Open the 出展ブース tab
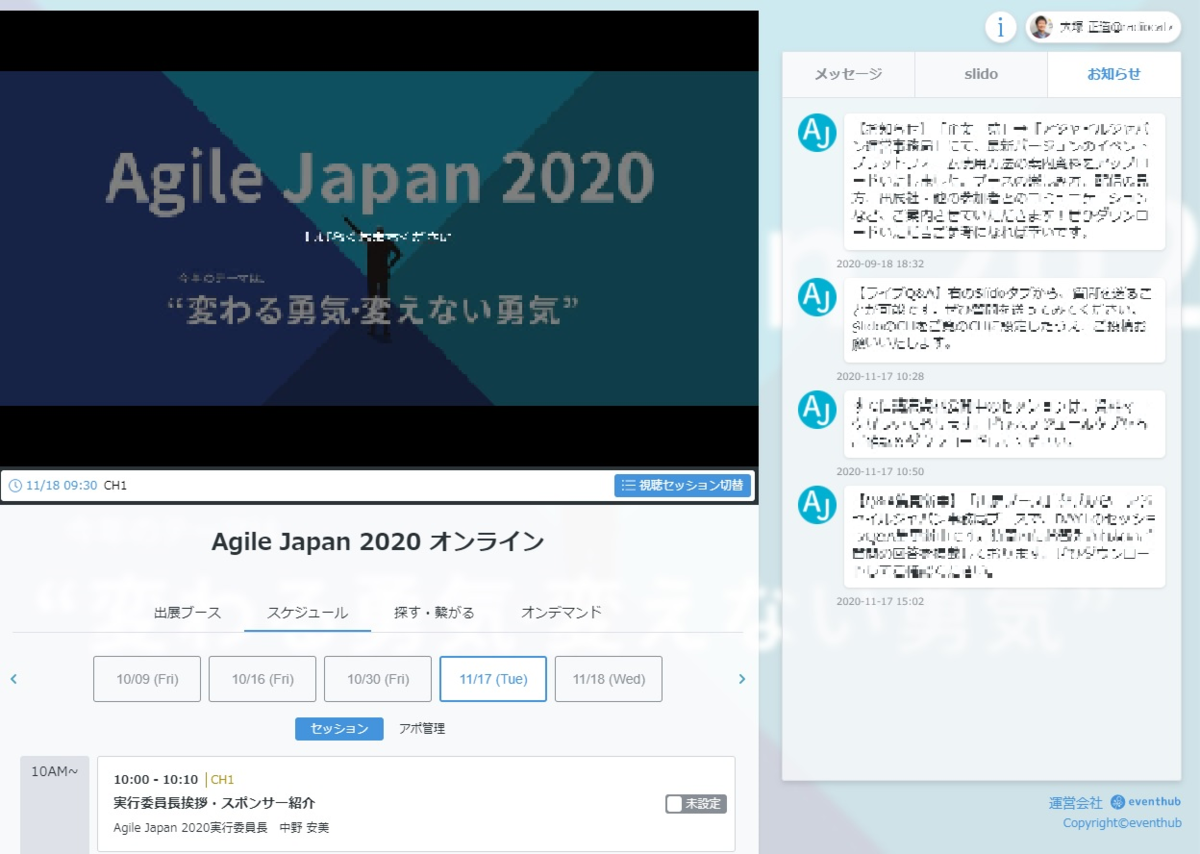This screenshot has height=854, width=1200. point(187,612)
